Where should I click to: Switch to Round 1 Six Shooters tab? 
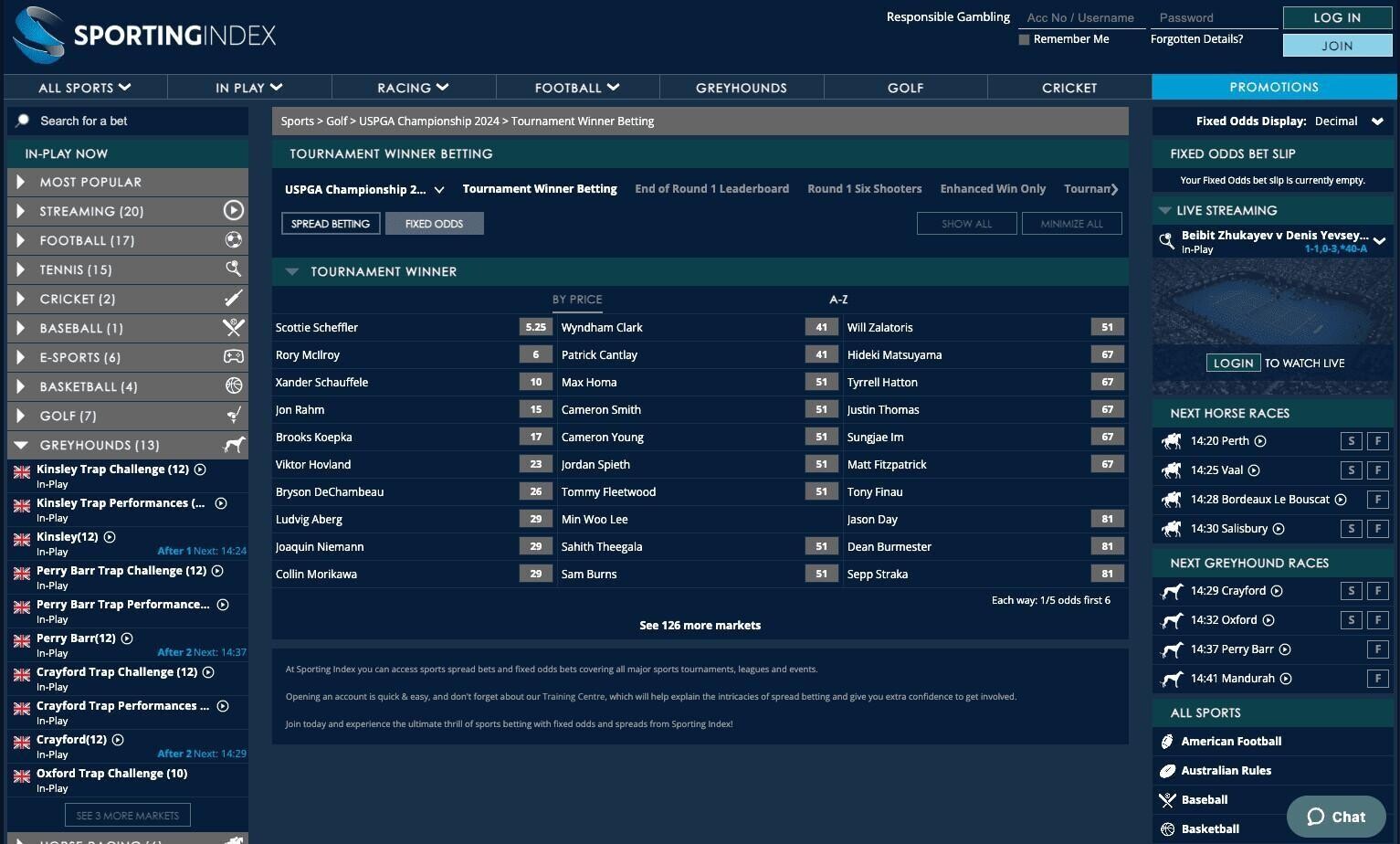(865, 189)
